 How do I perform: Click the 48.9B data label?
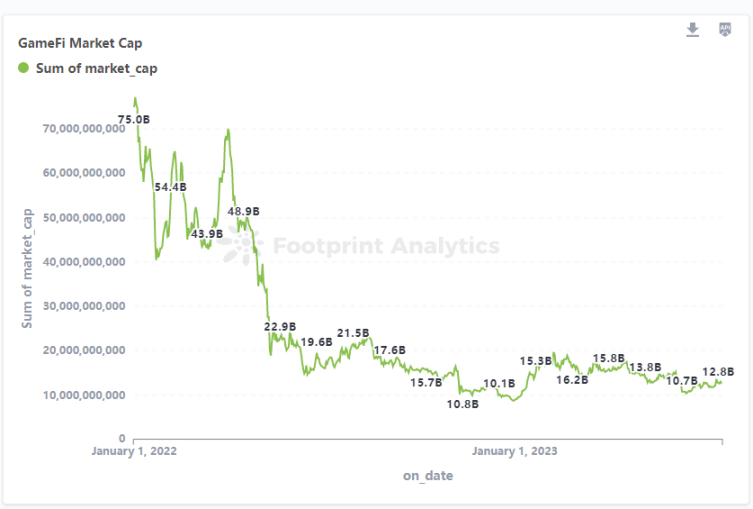[x=243, y=211]
